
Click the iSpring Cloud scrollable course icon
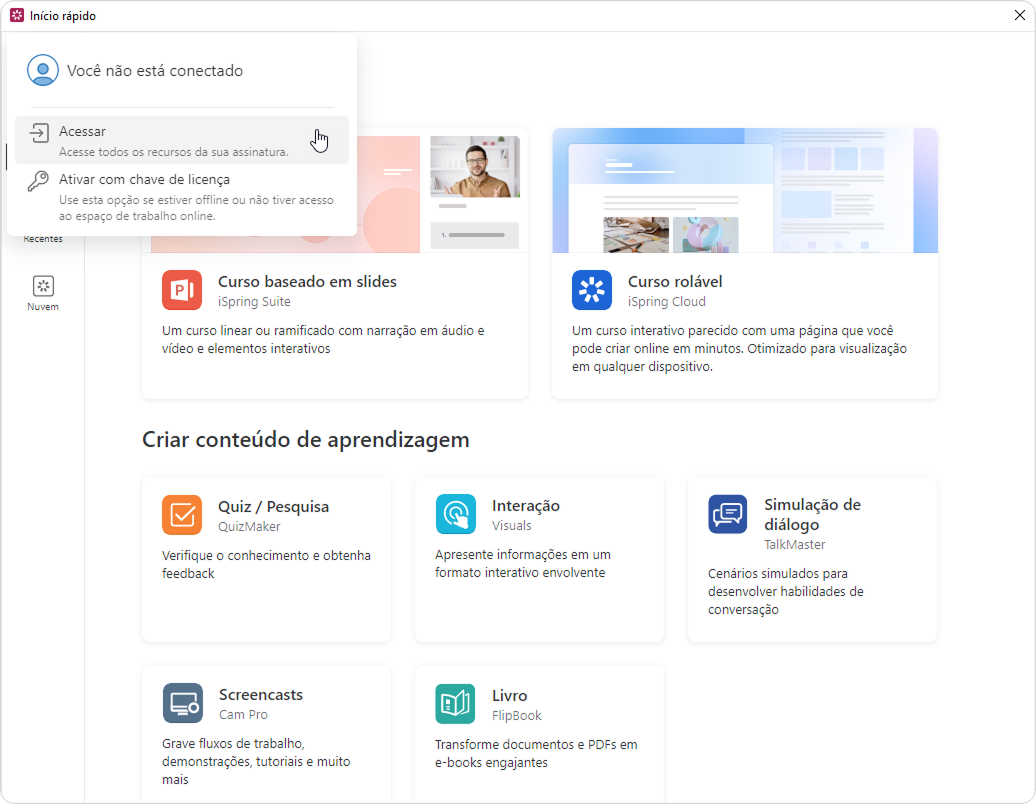(592, 290)
